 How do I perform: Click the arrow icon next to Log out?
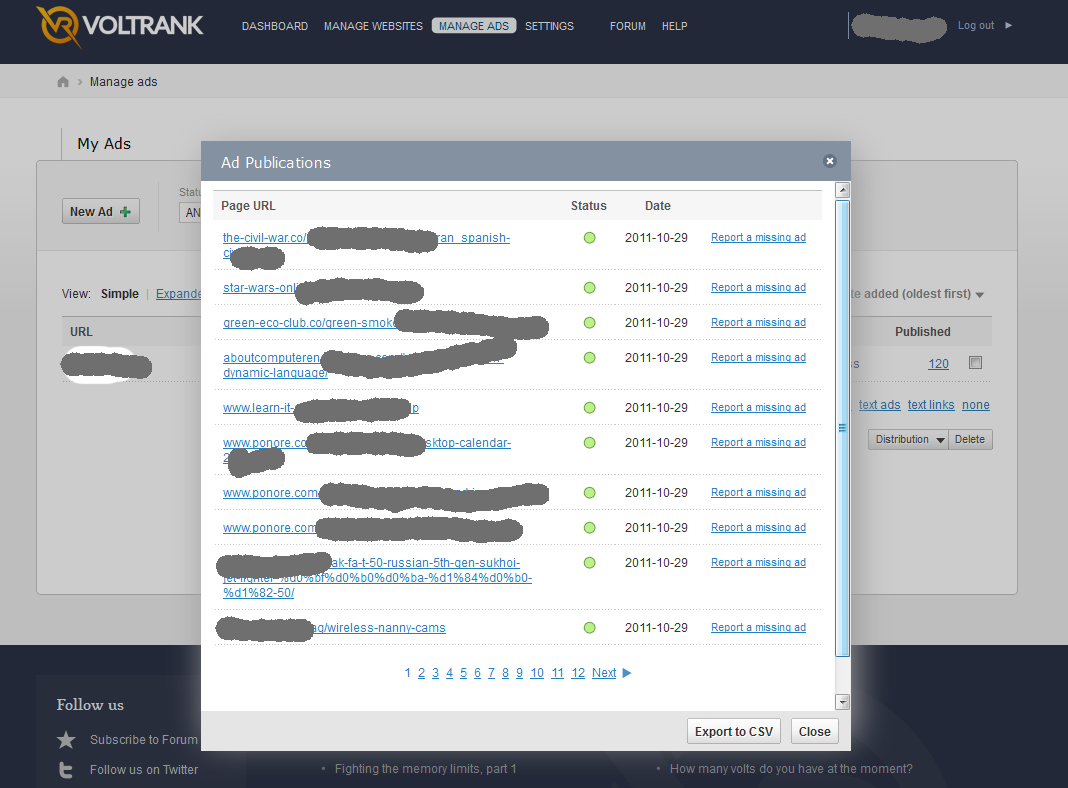[x=1008, y=26]
